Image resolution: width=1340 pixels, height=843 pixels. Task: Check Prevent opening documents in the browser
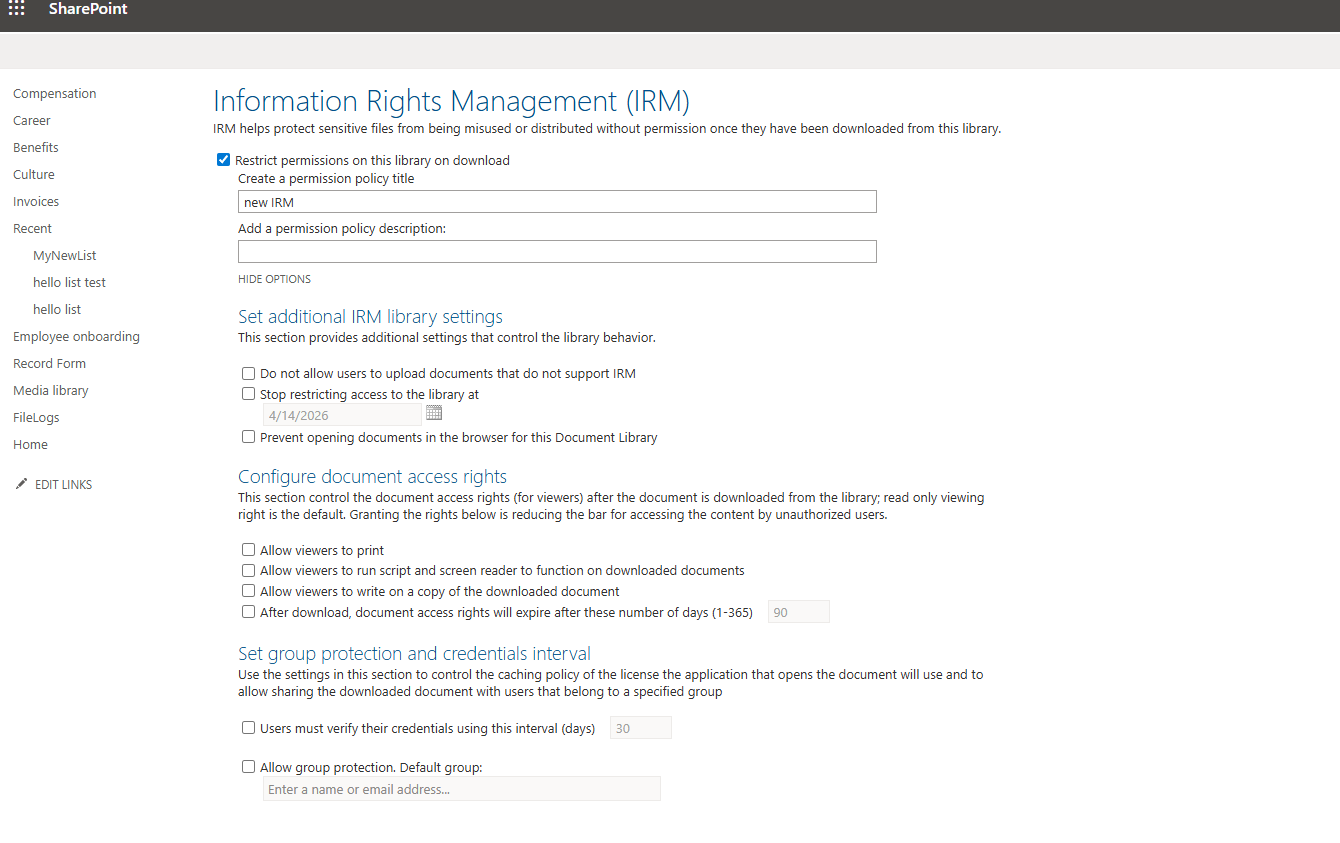click(249, 437)
